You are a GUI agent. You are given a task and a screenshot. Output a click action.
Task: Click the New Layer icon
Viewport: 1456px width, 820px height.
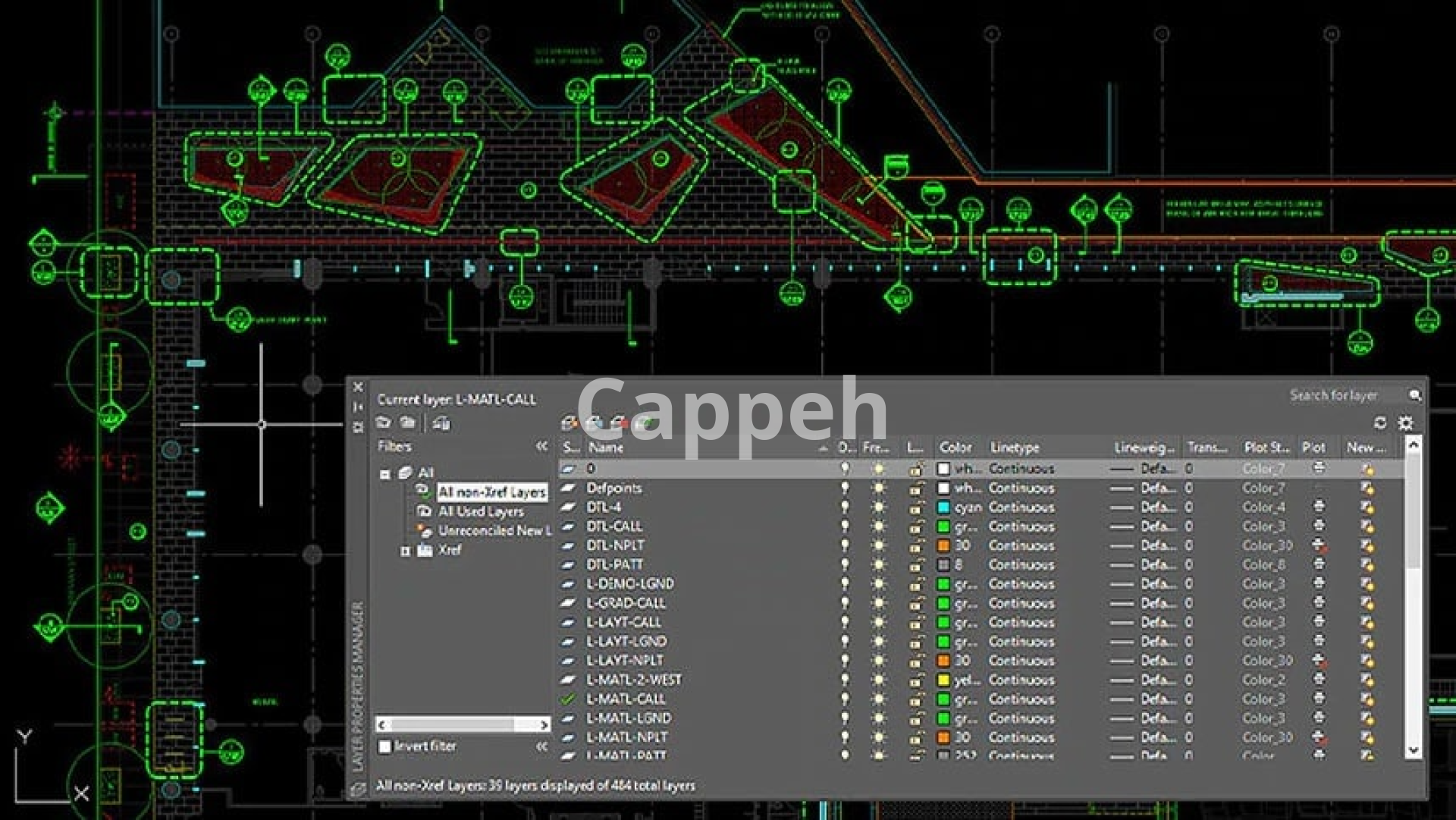pos(570,423)
